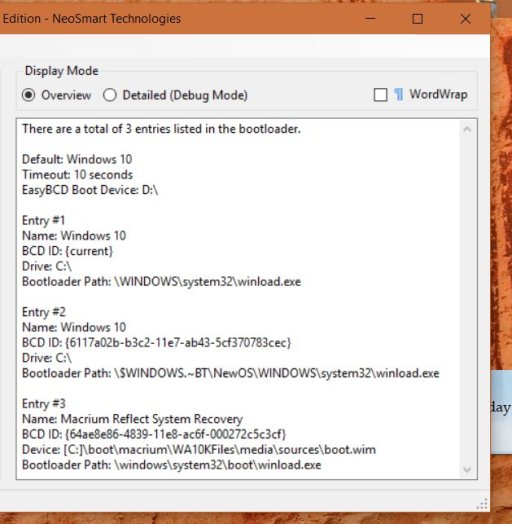The width and height of the screenshot is (512, 524).
Task: Click the 'Timeout: 10 seconds' line
Action: coord(78,175)
